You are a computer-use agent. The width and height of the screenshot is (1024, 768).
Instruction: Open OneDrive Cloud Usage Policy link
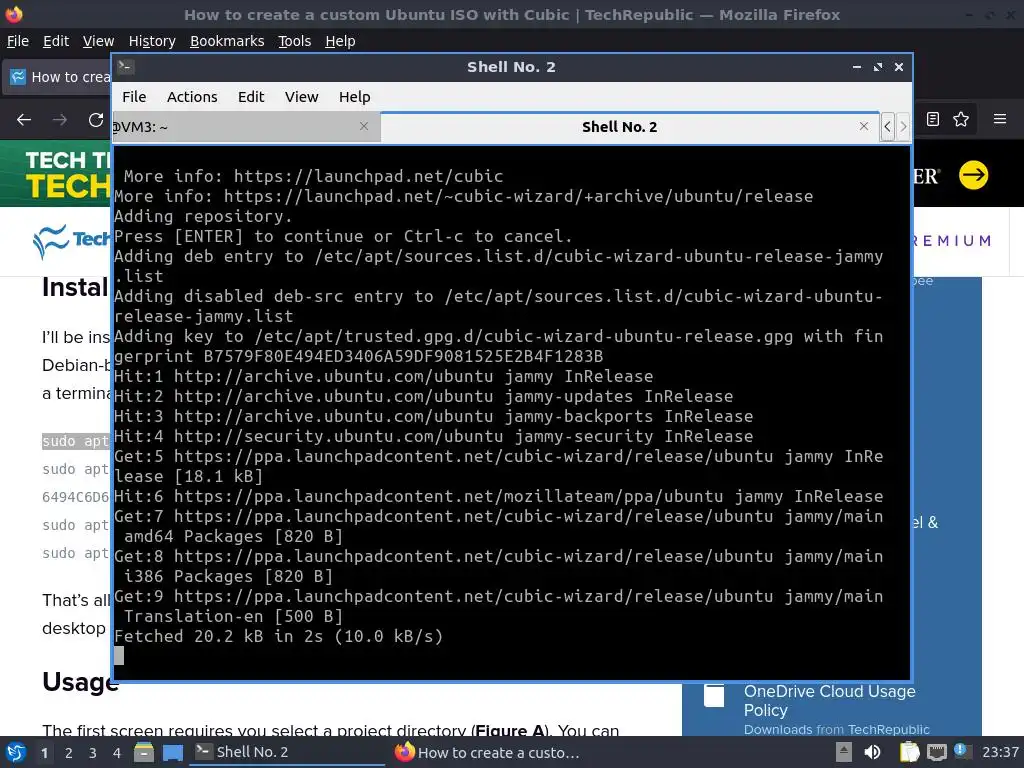(x=829, y=700)
